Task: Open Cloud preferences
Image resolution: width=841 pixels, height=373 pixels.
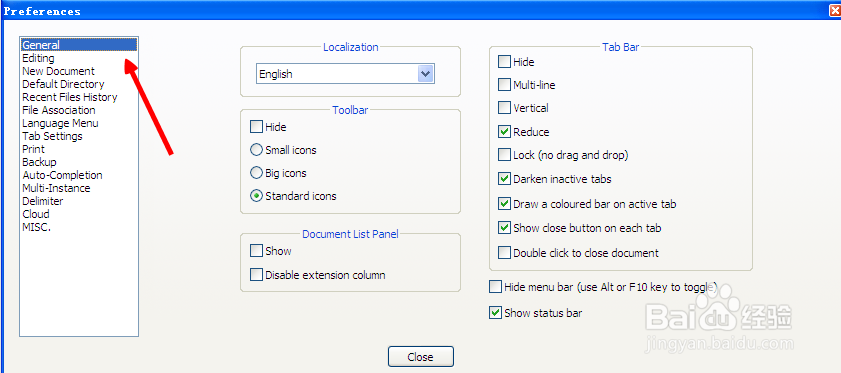Action: click(36, 214)
